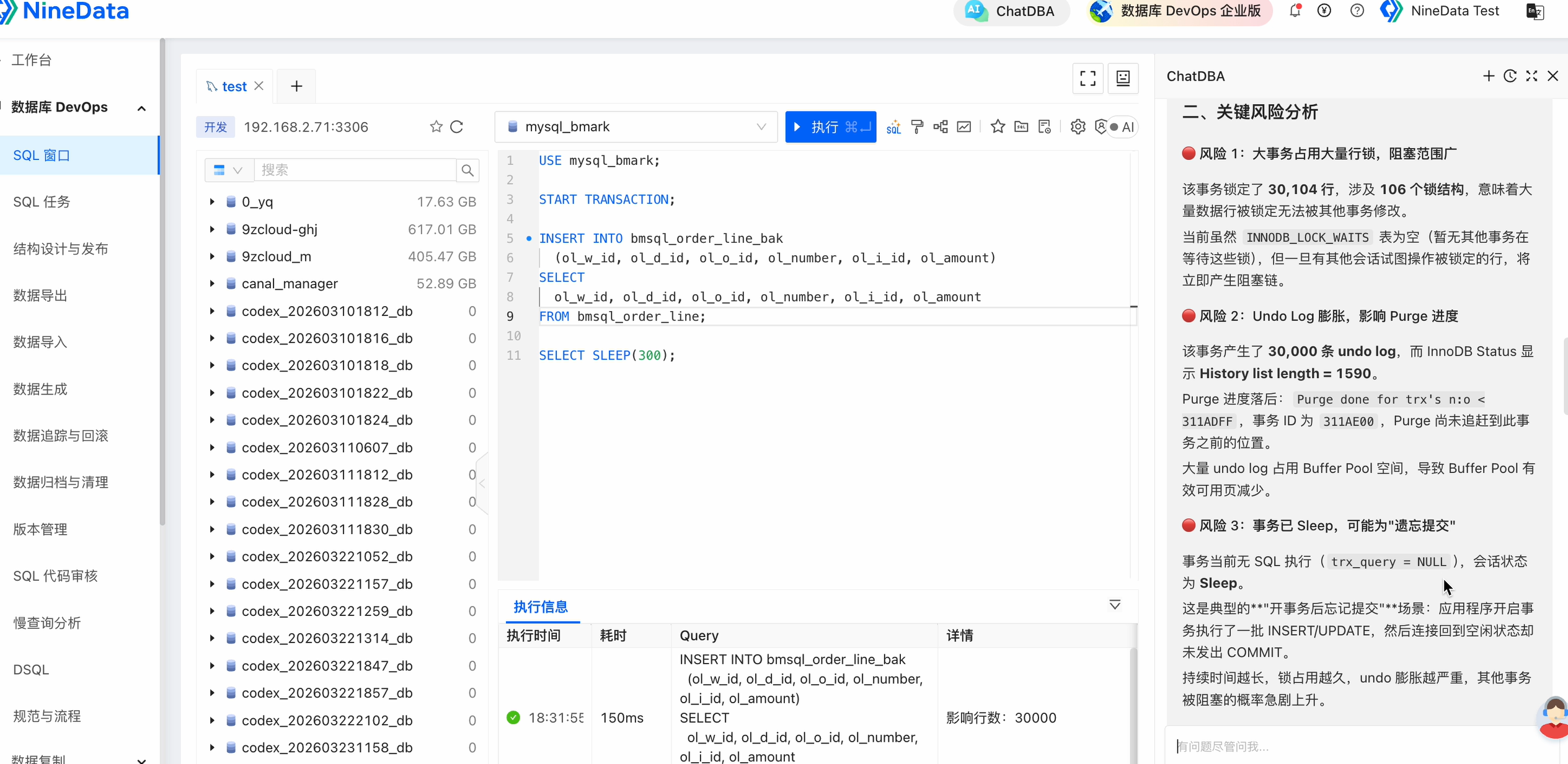This screenshot has height=764, width=1568.
Task: Toggle the editor fullscreen icon
Action: (1087, 78)
